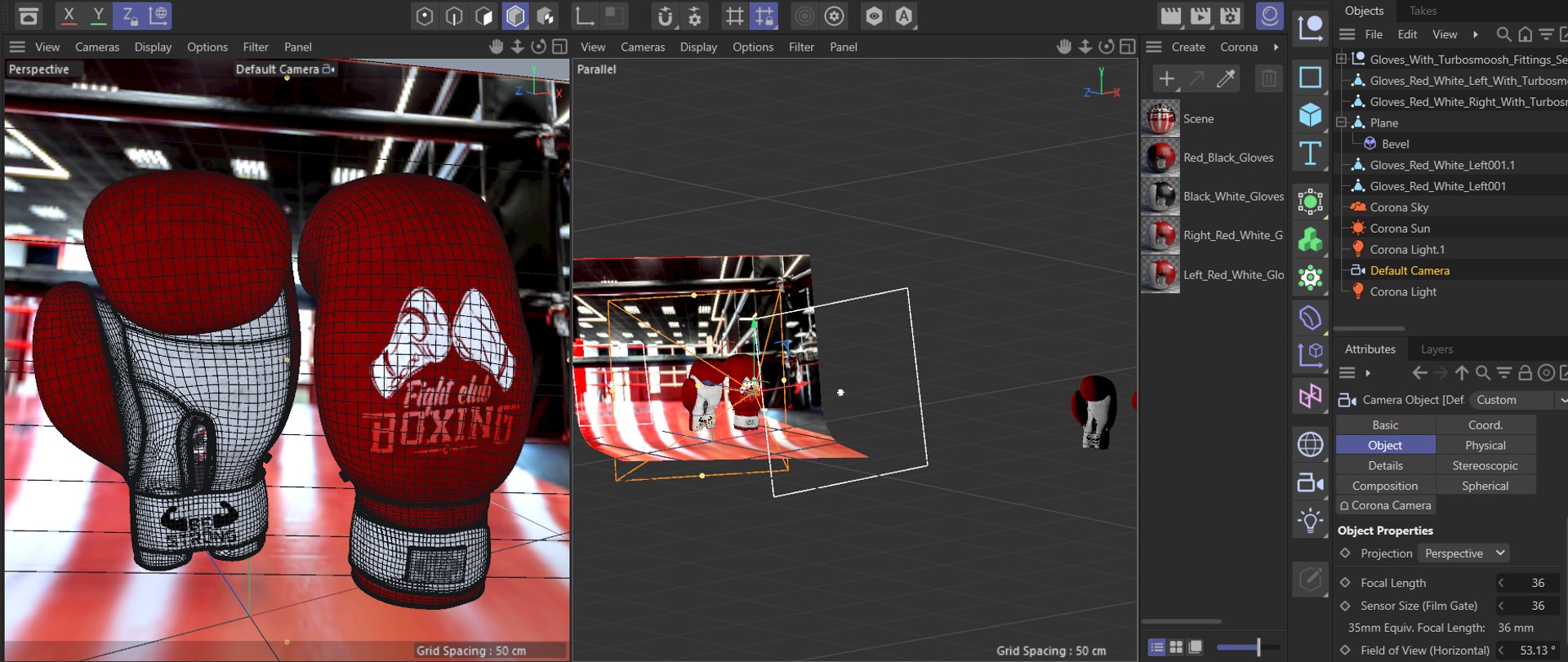Screen dimensions: 1568x662
Task: Open the Physical camera tab
Action: [1486, 446]
